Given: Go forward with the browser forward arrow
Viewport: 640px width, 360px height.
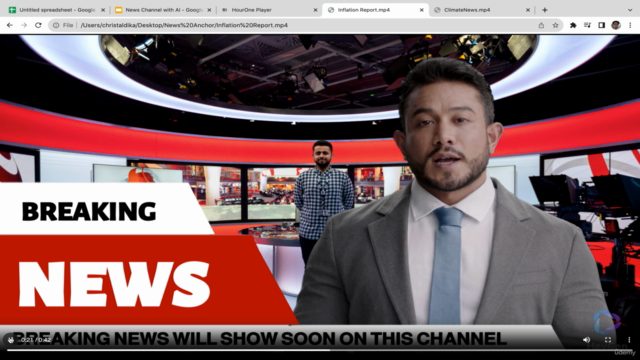Looking at the screenshot, I should coord(24,25).
